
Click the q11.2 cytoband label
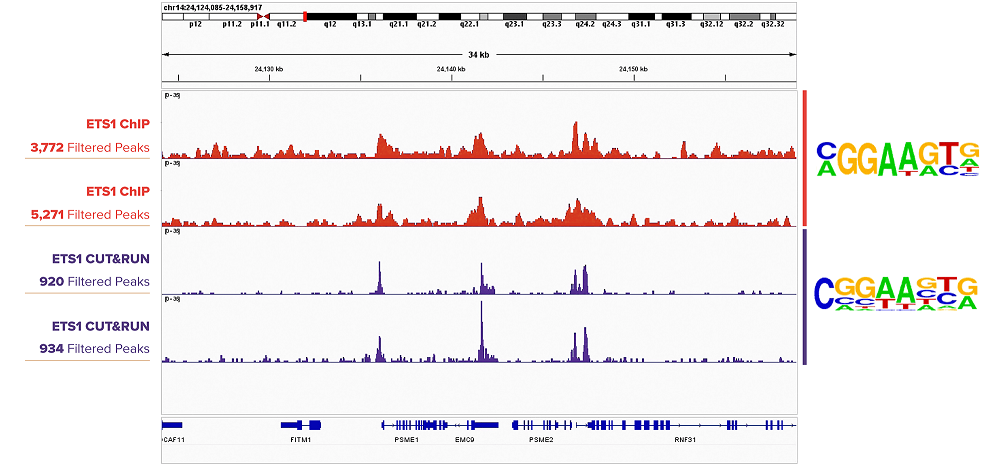(287, 24)
